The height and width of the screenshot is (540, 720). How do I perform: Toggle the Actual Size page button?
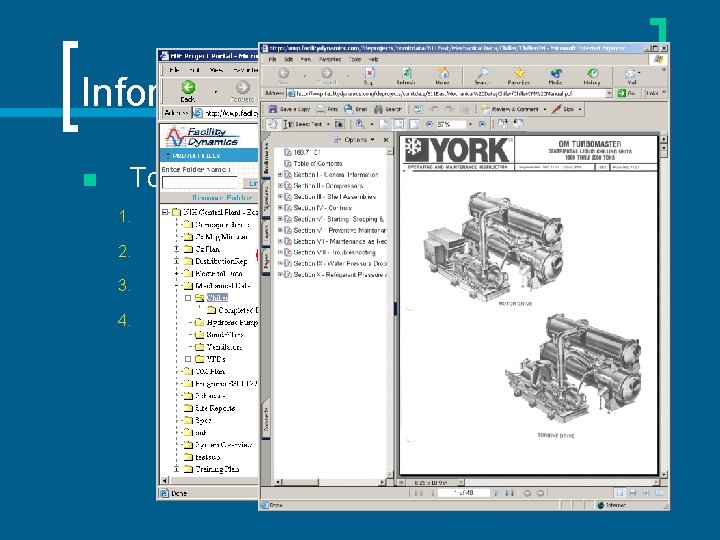(383, 124)
